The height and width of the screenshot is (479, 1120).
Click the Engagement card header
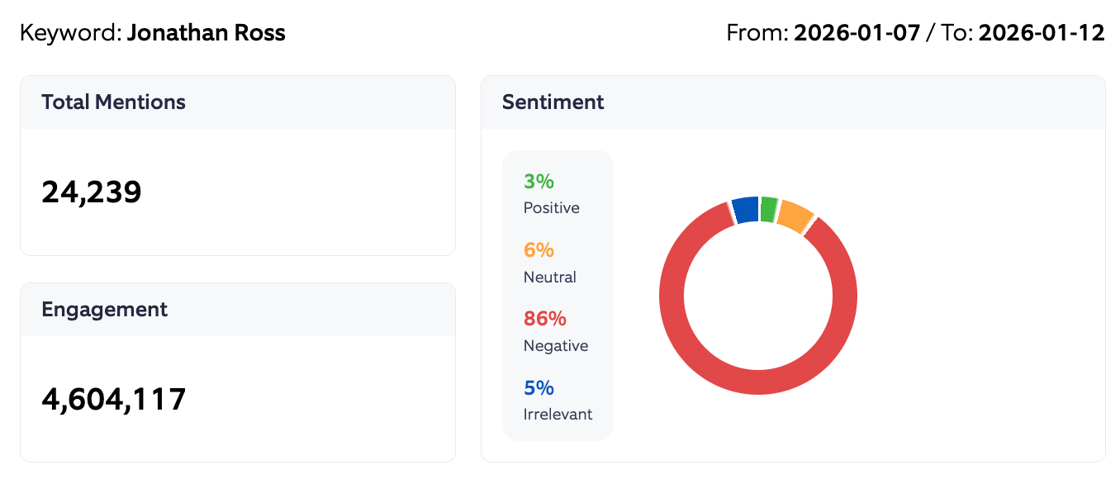click(104, 309)
